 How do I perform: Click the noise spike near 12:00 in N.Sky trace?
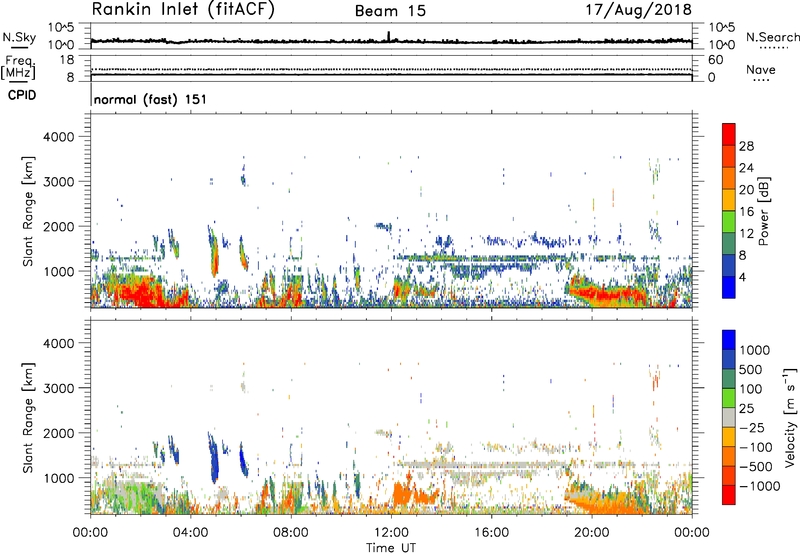389,36
